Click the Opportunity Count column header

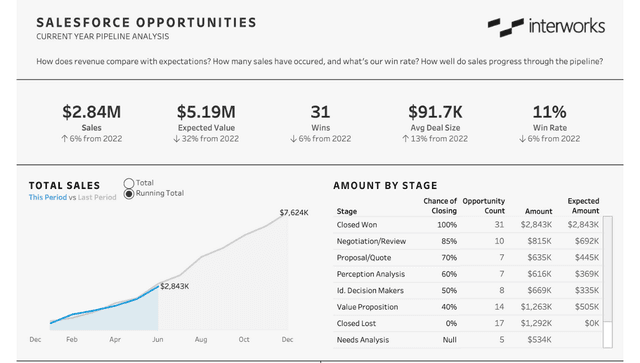(x=484, y=206)
